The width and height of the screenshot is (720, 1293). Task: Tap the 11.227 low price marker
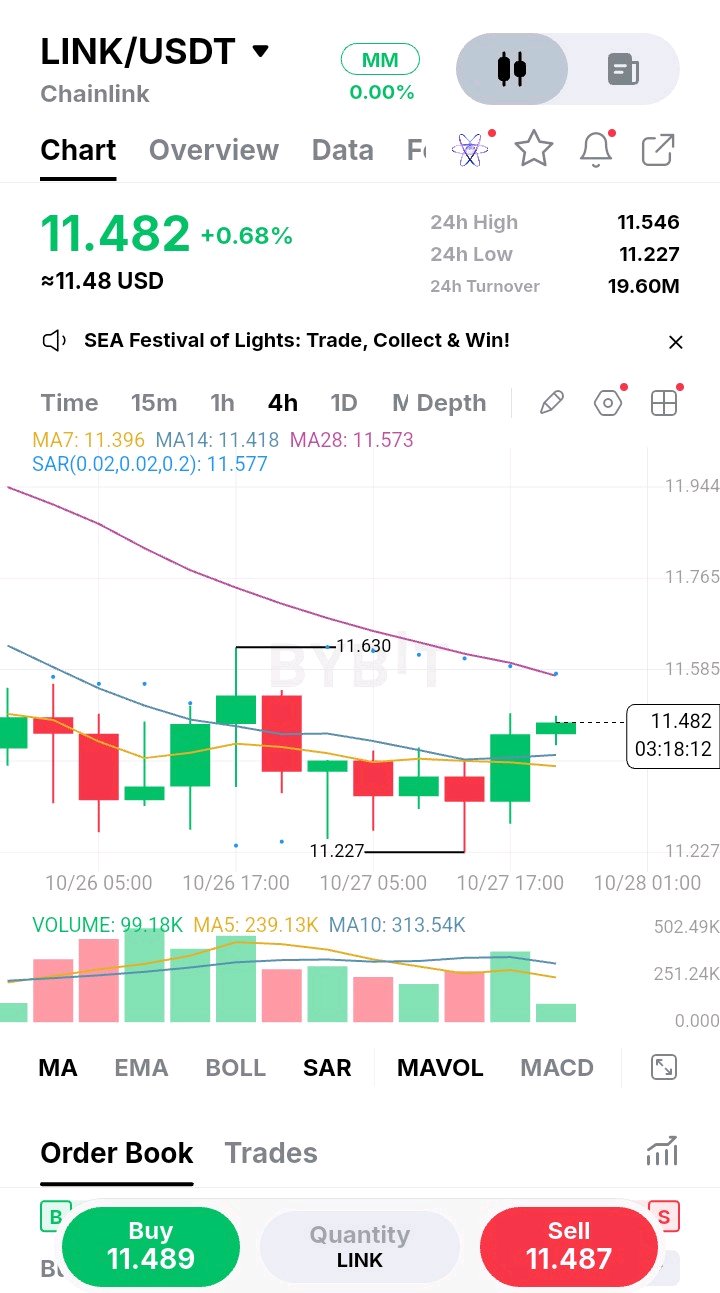coord(337,851)
